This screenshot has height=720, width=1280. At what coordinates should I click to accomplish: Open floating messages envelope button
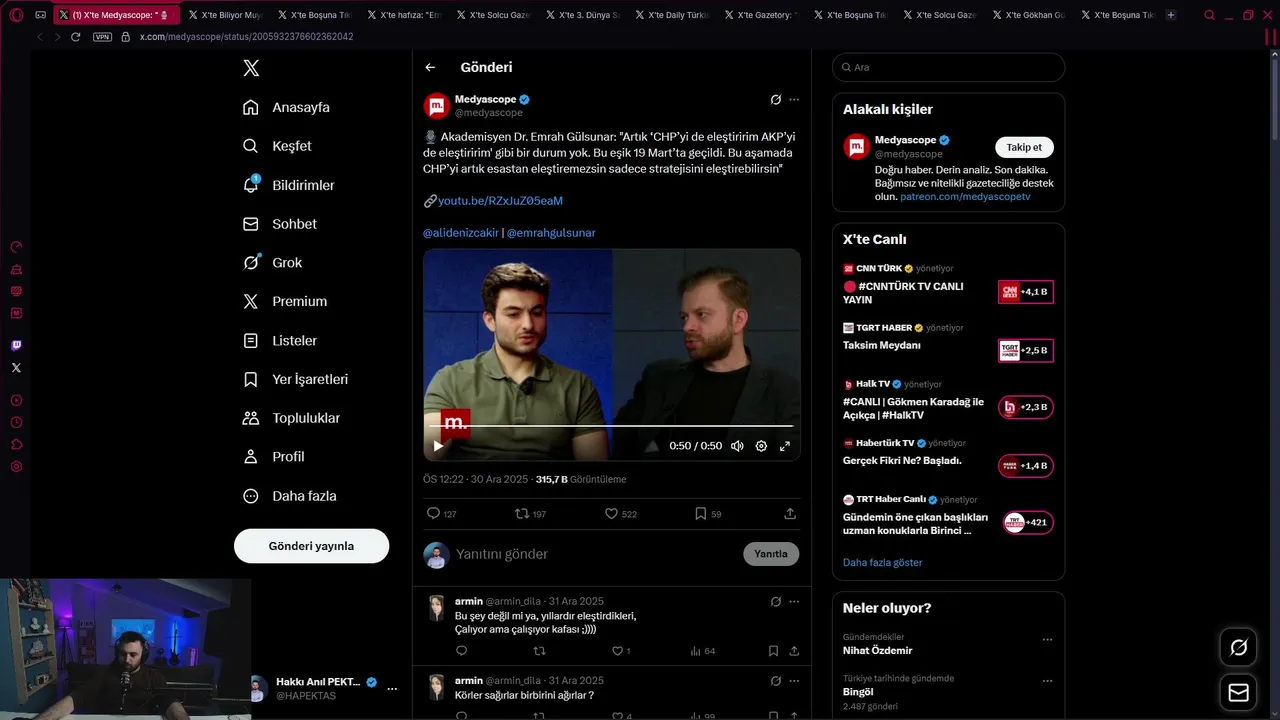[x=1238, y=693]
